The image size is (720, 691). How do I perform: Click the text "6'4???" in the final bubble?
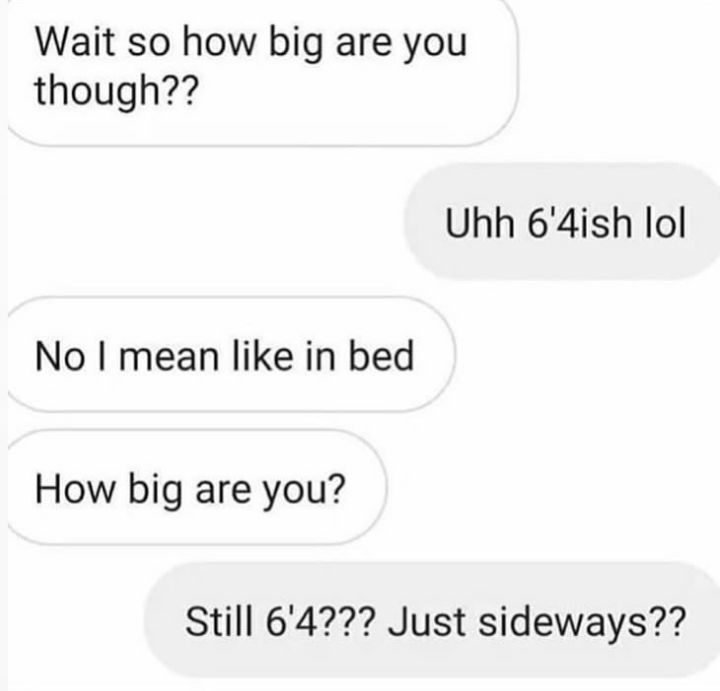pyautogui.click(x=321, y=622)
